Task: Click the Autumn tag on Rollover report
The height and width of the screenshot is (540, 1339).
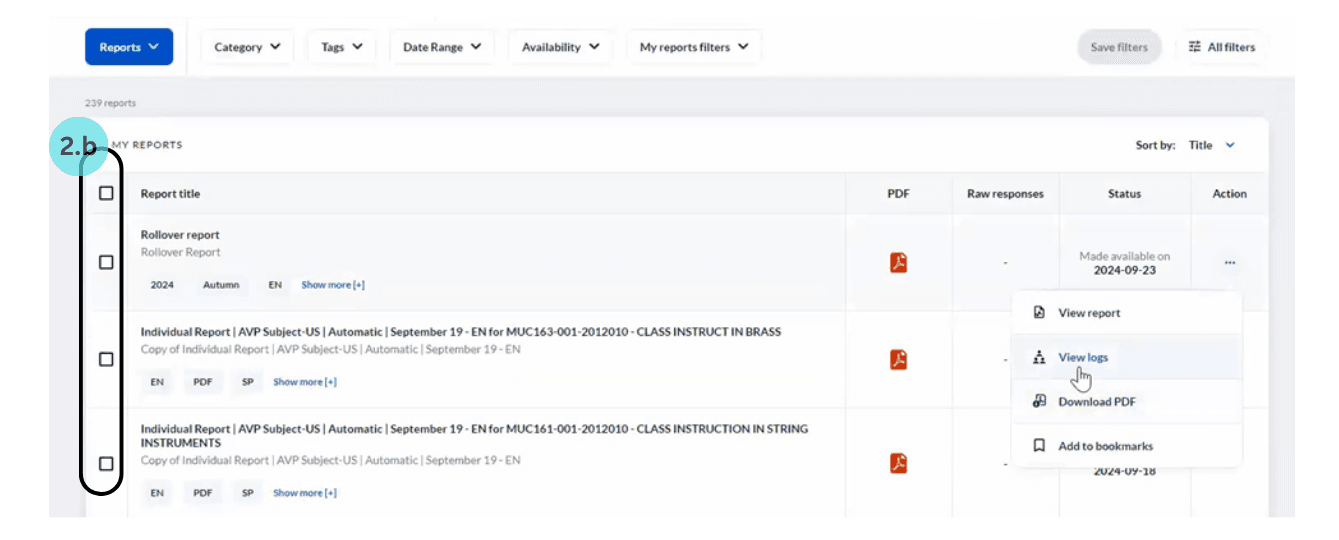Action: (x=221, y=285)
